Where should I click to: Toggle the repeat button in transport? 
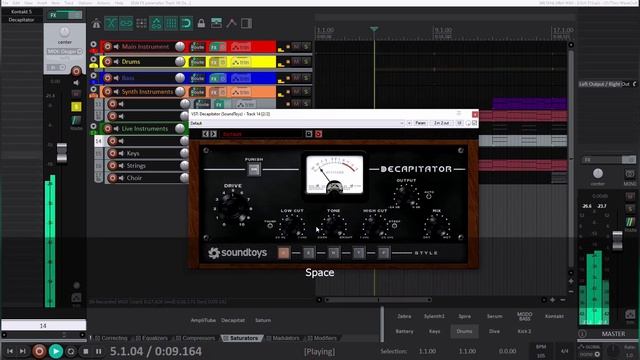click(71, 351)
